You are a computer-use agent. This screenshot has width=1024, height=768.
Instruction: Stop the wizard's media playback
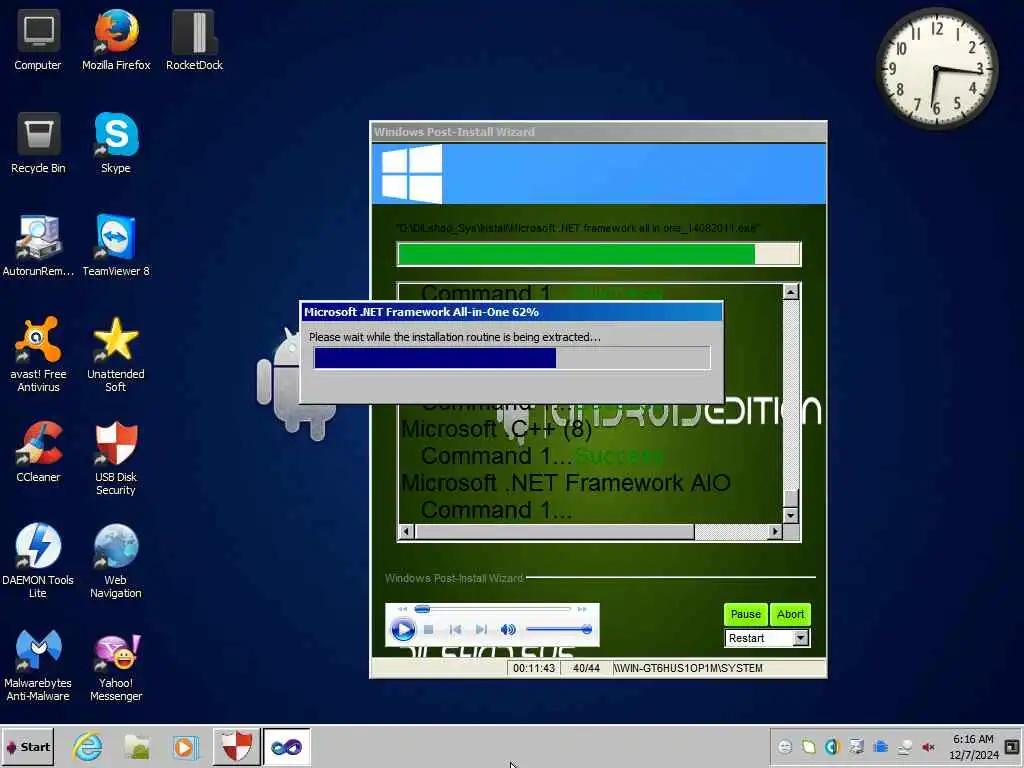point(428,630)
